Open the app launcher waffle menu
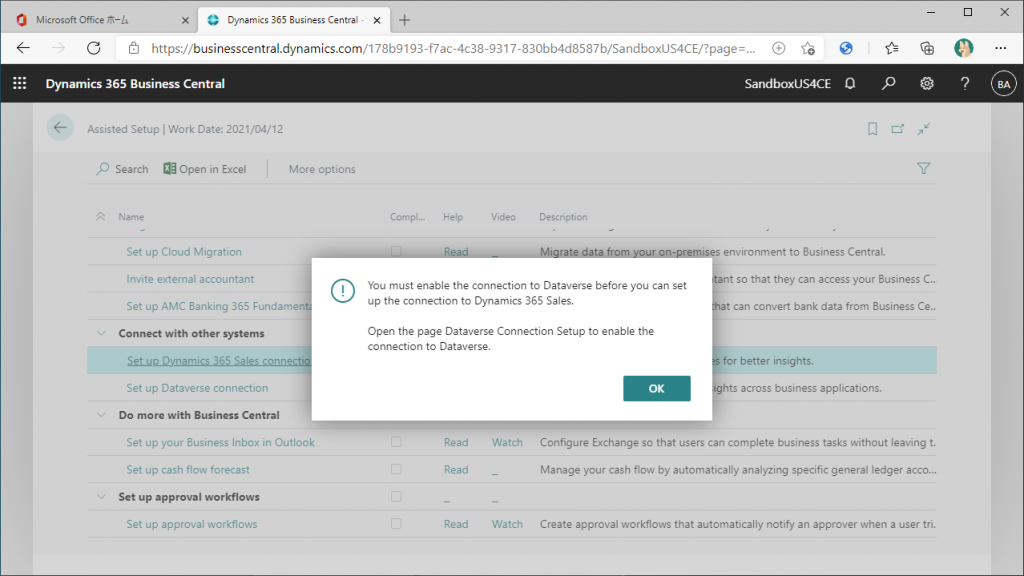Viewport: 1024px width, 576px height. 20,84
